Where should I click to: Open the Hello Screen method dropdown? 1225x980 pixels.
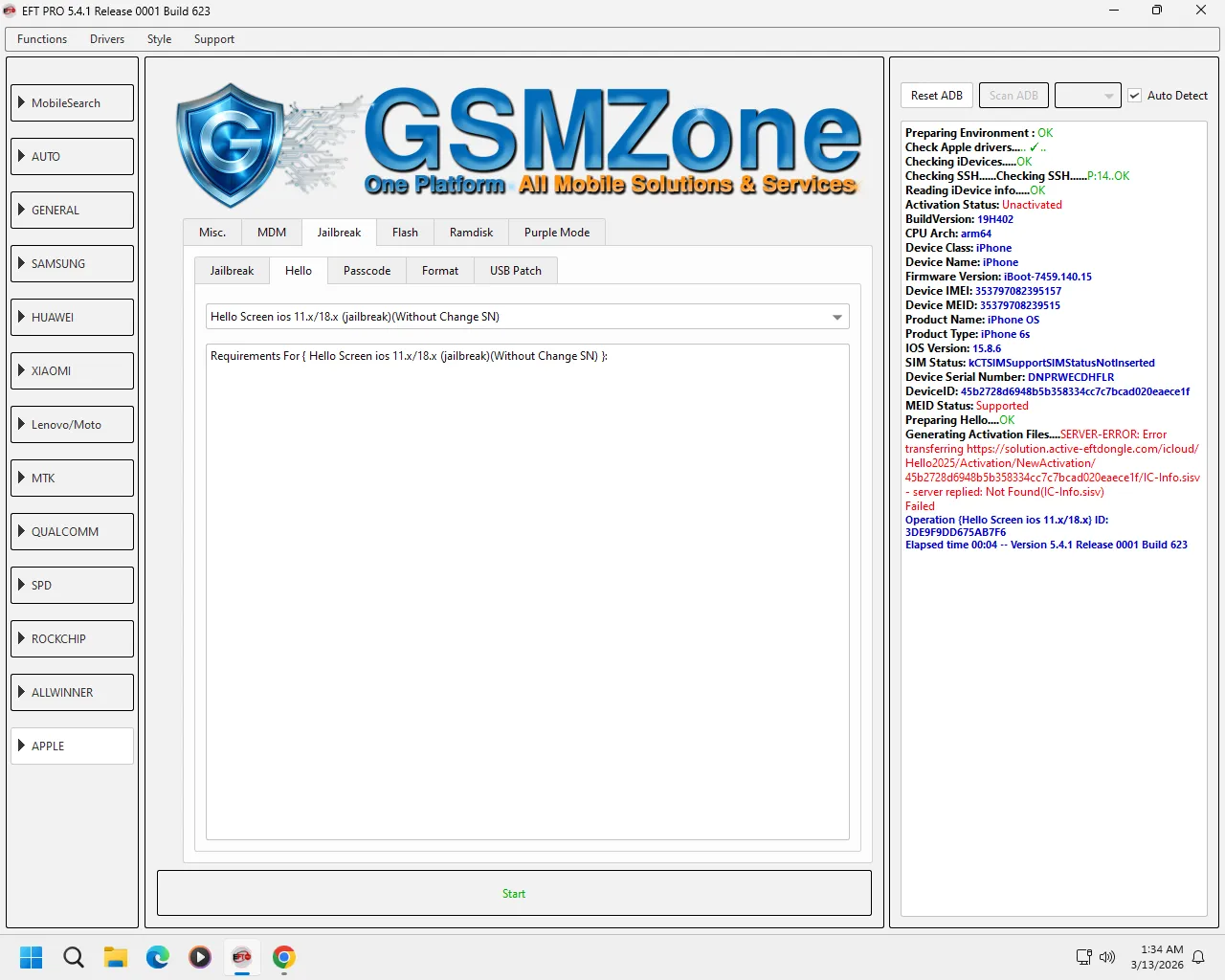tap(836, 317)
